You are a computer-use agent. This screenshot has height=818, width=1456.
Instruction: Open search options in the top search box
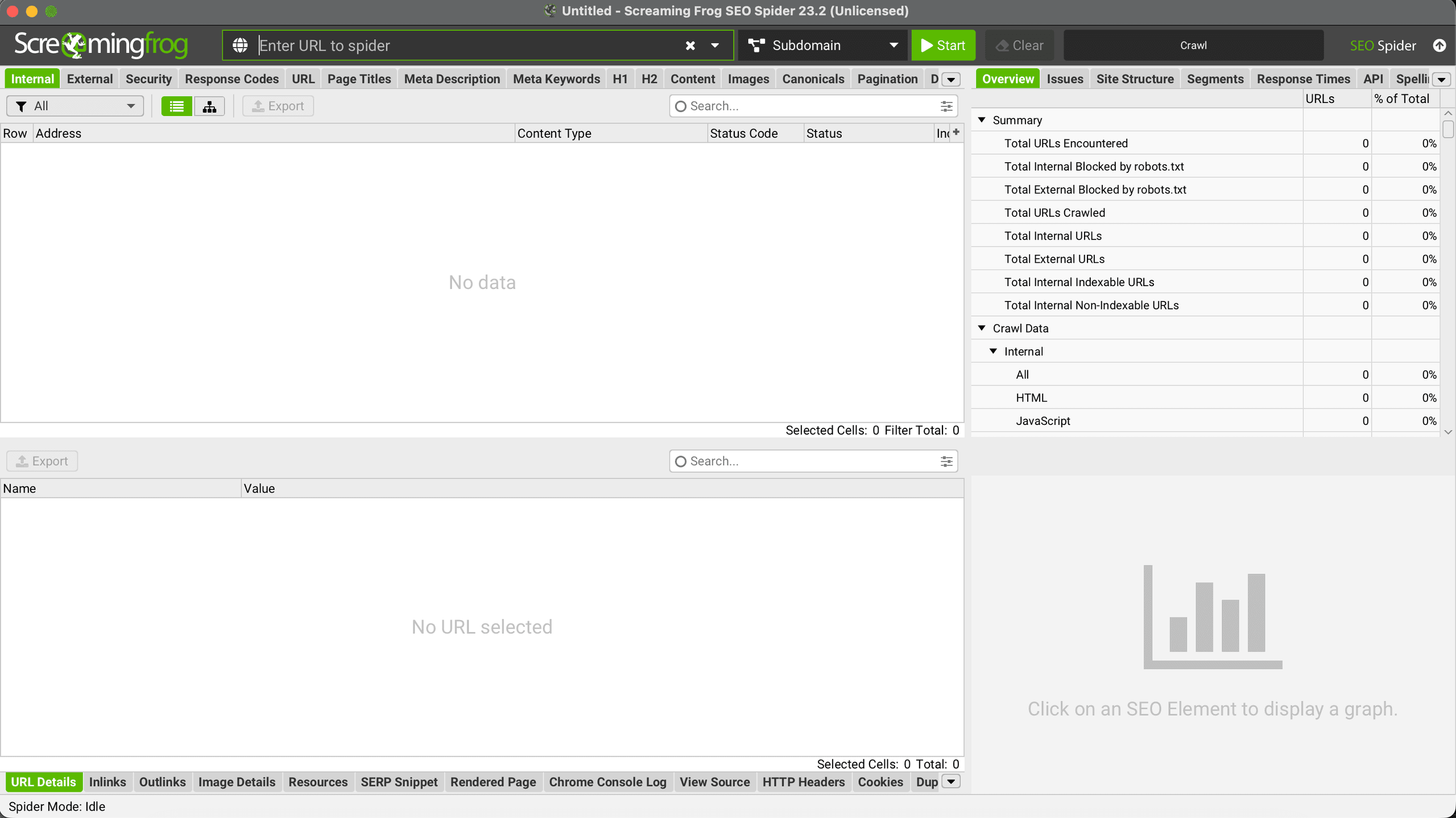[946, 106]
